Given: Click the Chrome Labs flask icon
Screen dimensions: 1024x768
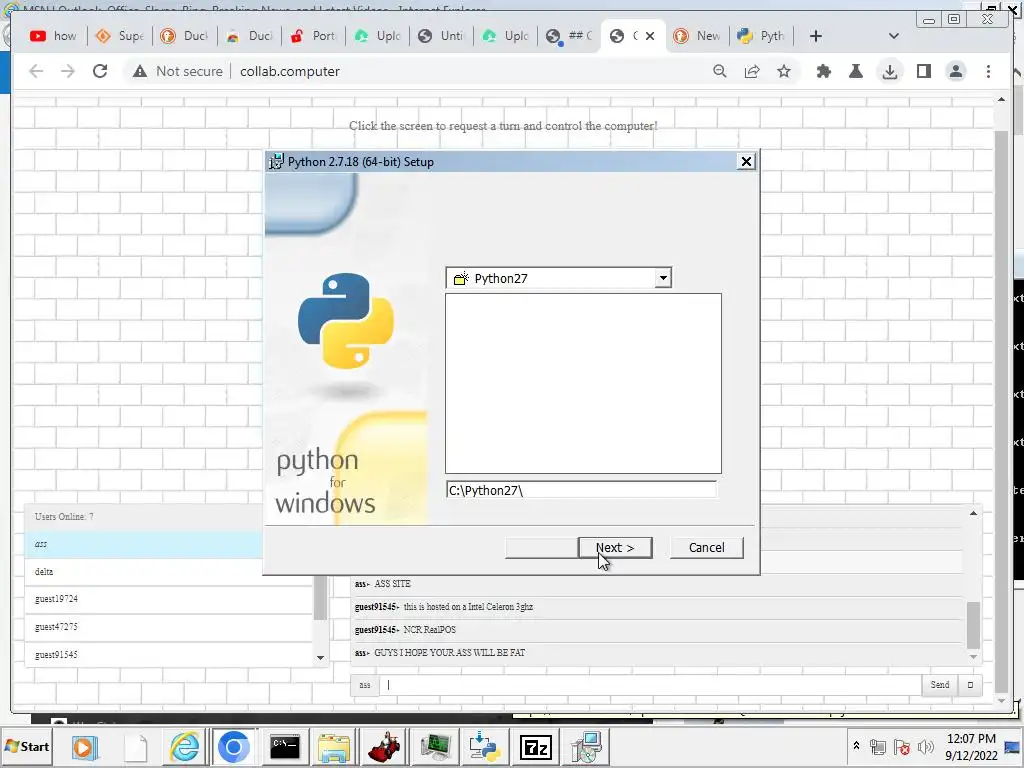Looking at the screenshot, I should (x=856, y=71).
